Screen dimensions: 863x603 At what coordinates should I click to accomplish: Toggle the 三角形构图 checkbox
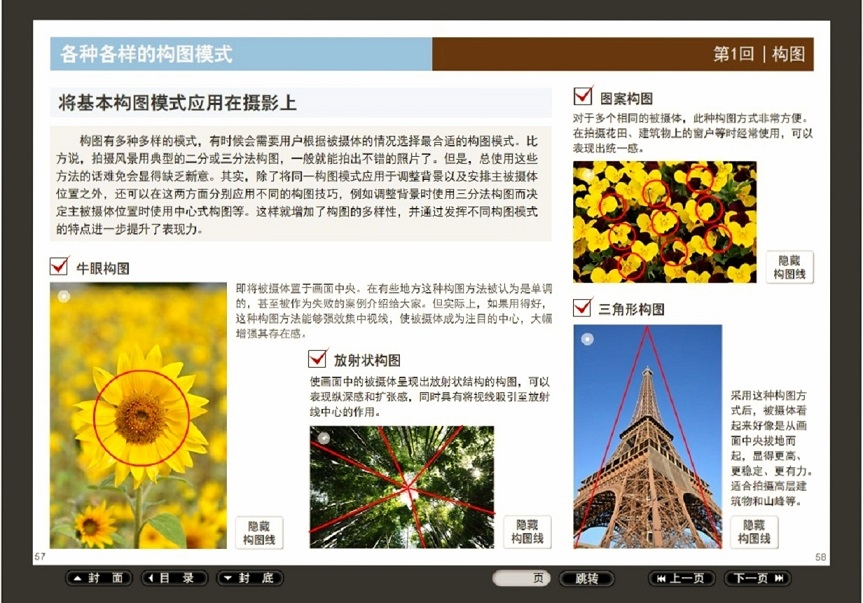pyautogui.click(x=583, y=308)
